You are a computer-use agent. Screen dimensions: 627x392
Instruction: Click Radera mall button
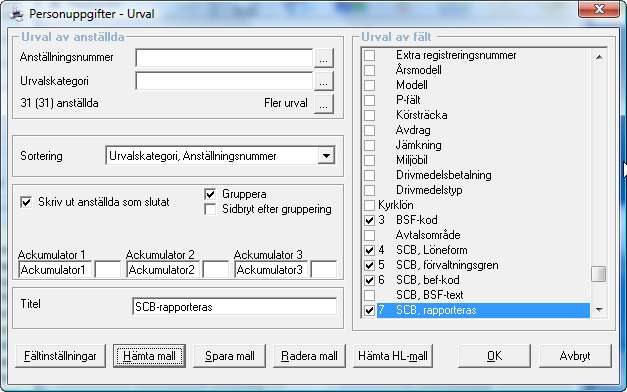[x=309, y=356]
